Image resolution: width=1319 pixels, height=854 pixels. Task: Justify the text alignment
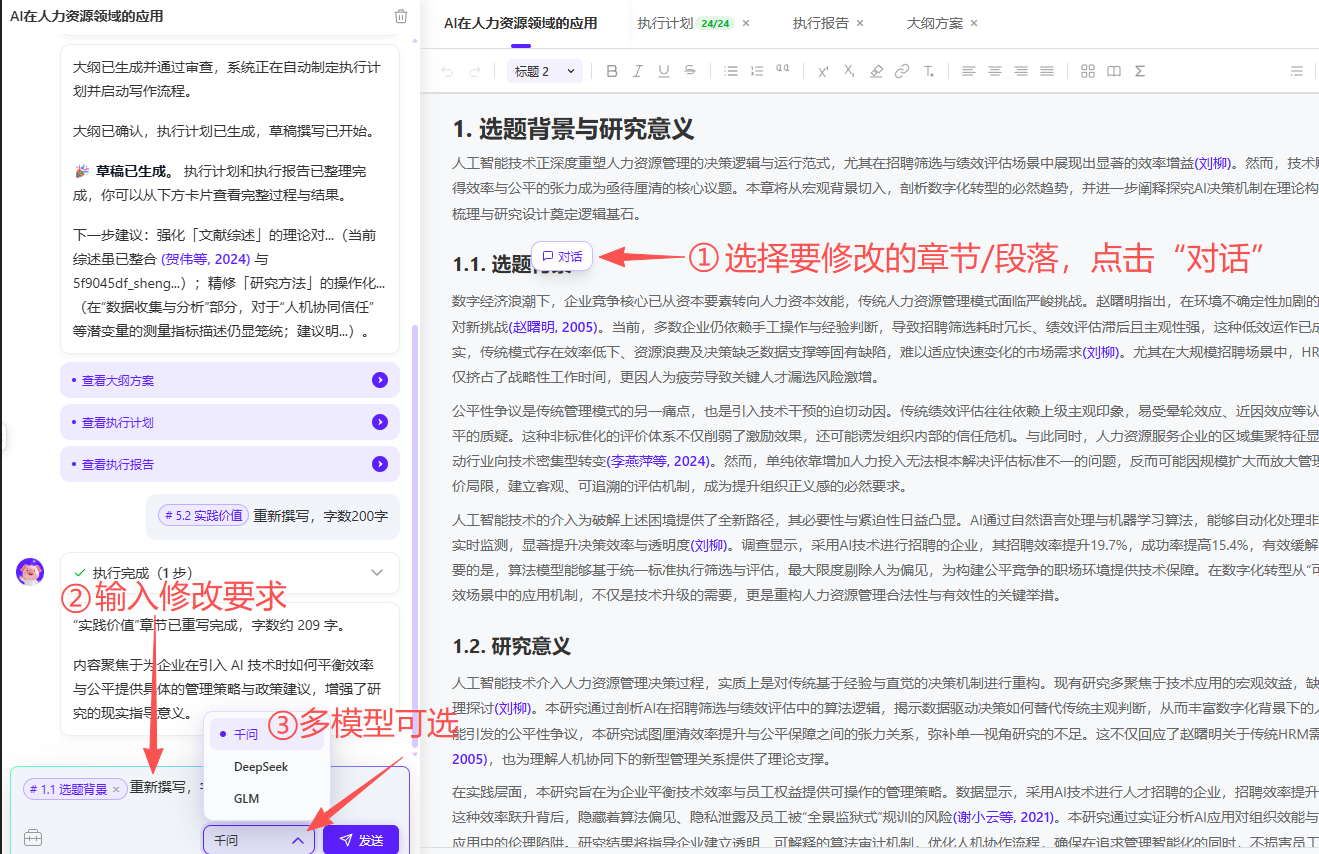pyautogui.click(x=1046, y=71)
